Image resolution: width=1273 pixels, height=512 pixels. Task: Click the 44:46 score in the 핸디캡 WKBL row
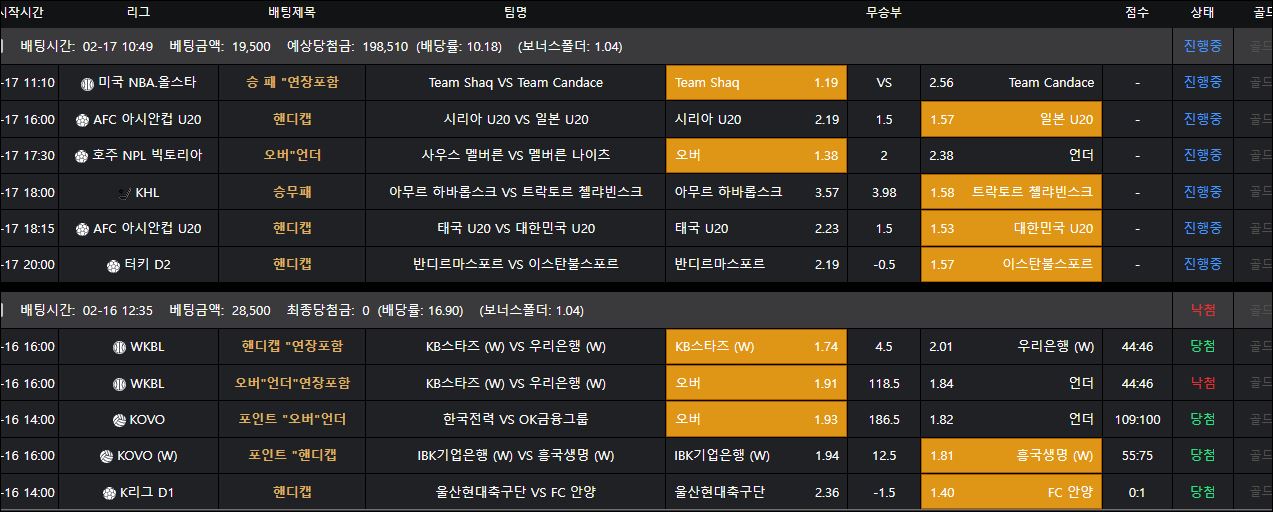point(1137,347)
